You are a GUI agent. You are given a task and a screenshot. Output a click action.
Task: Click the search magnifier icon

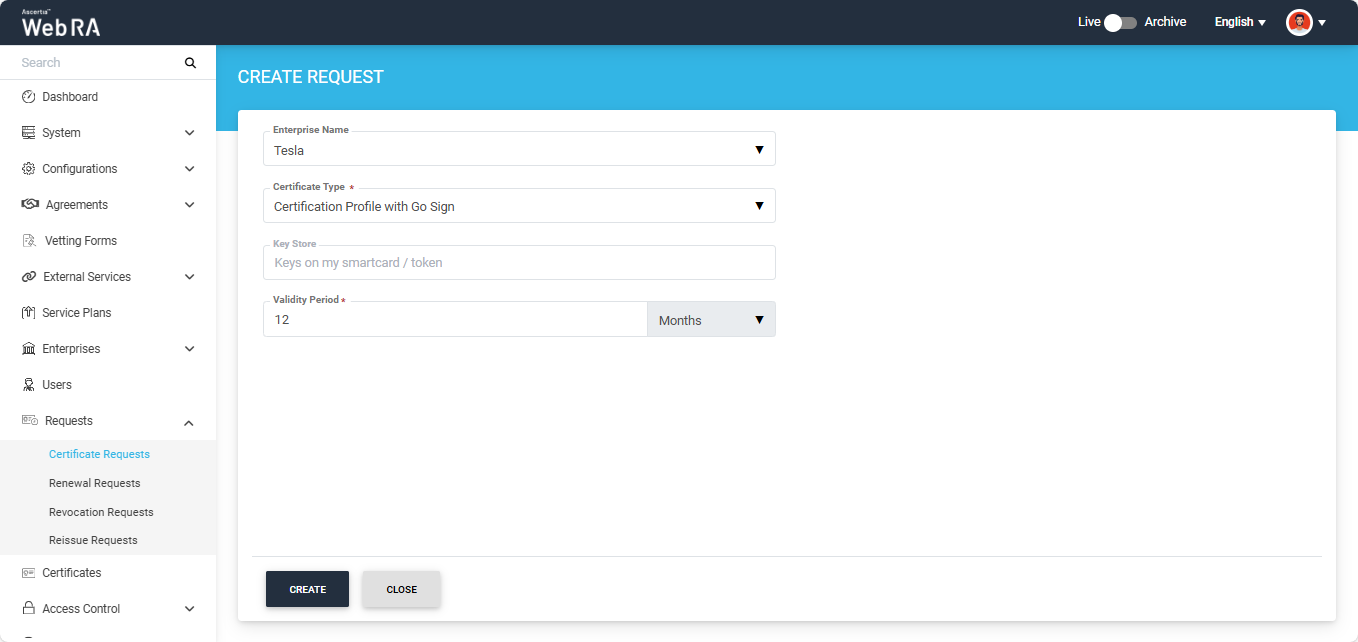[190, 63]
